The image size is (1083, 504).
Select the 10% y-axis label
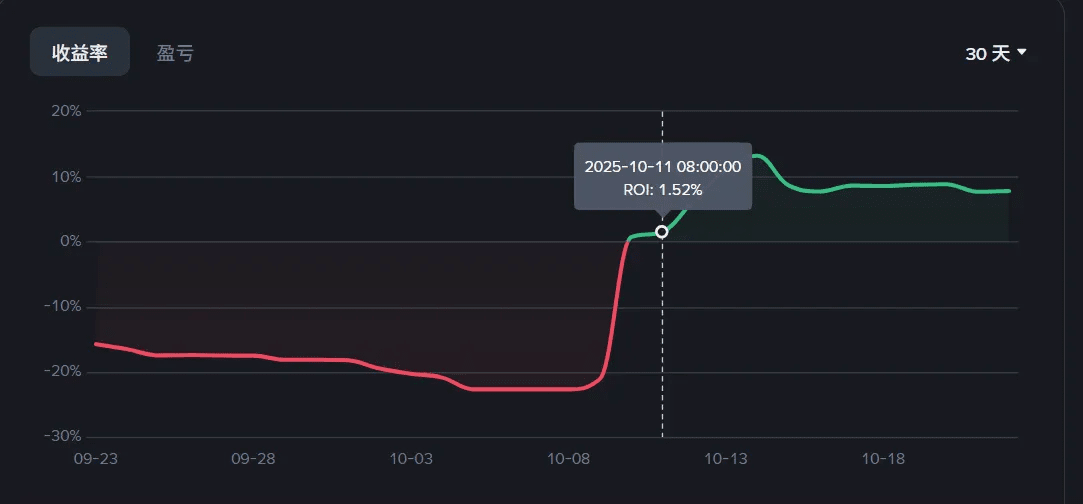66,177
